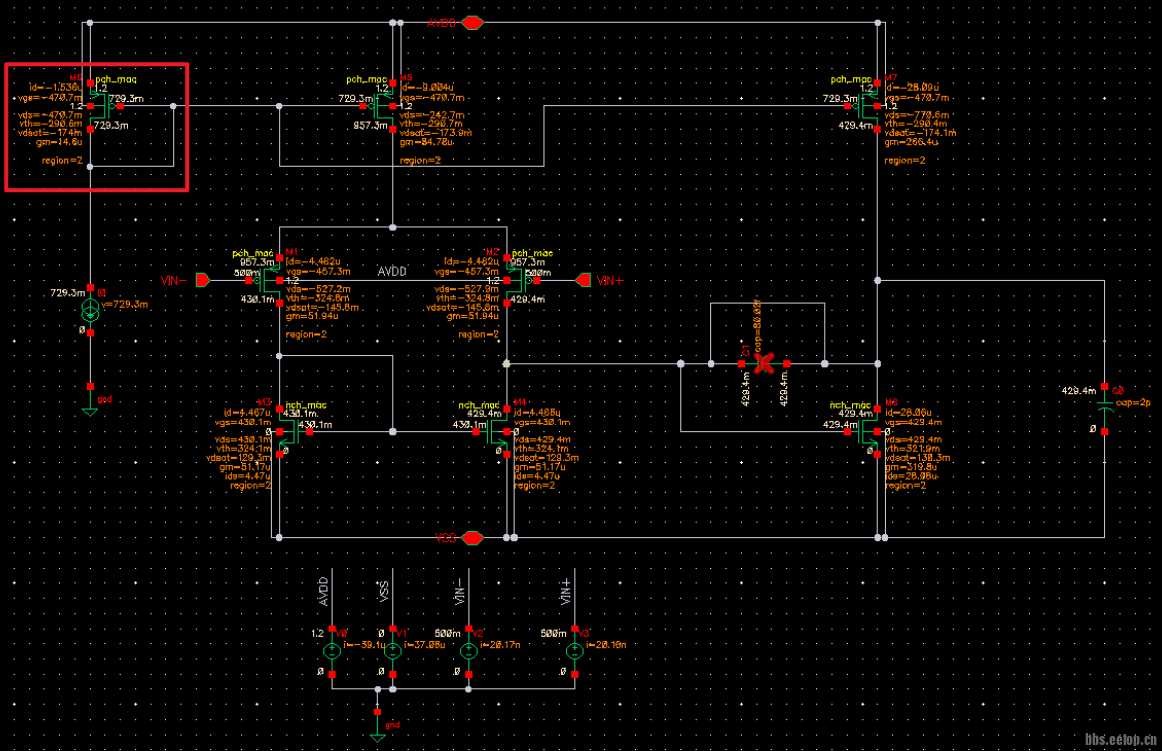
Task: Select the V0 AVDD voltage source
Action: click(332, 651)
